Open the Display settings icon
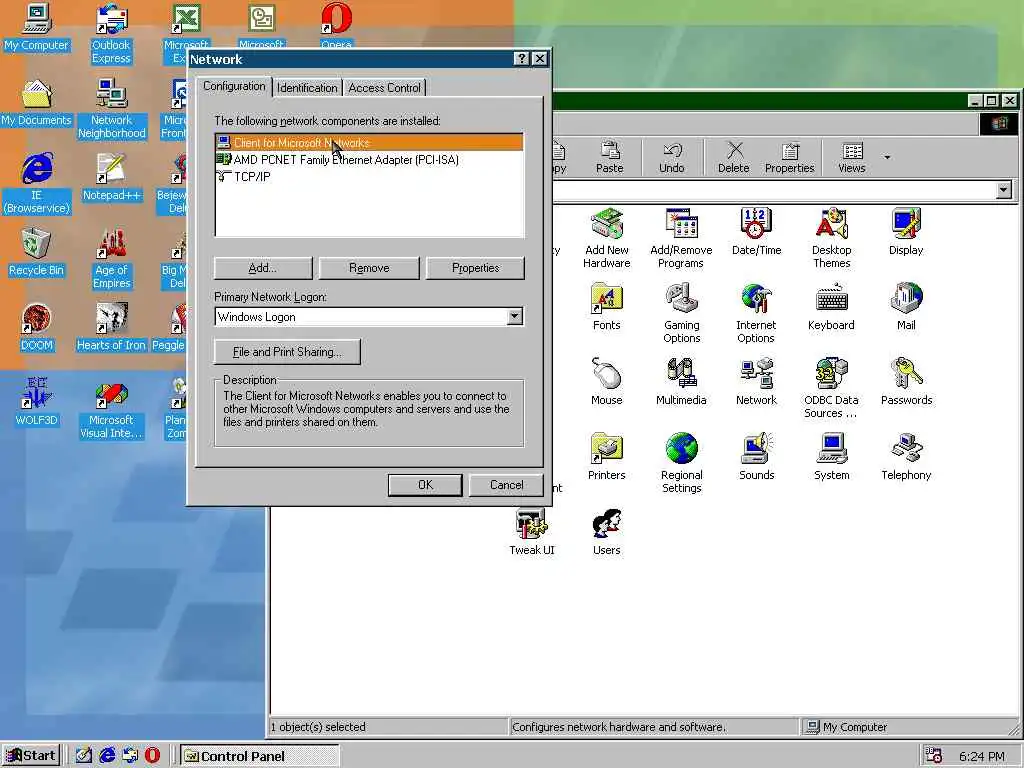The image size is (1024, 768). 906,231
